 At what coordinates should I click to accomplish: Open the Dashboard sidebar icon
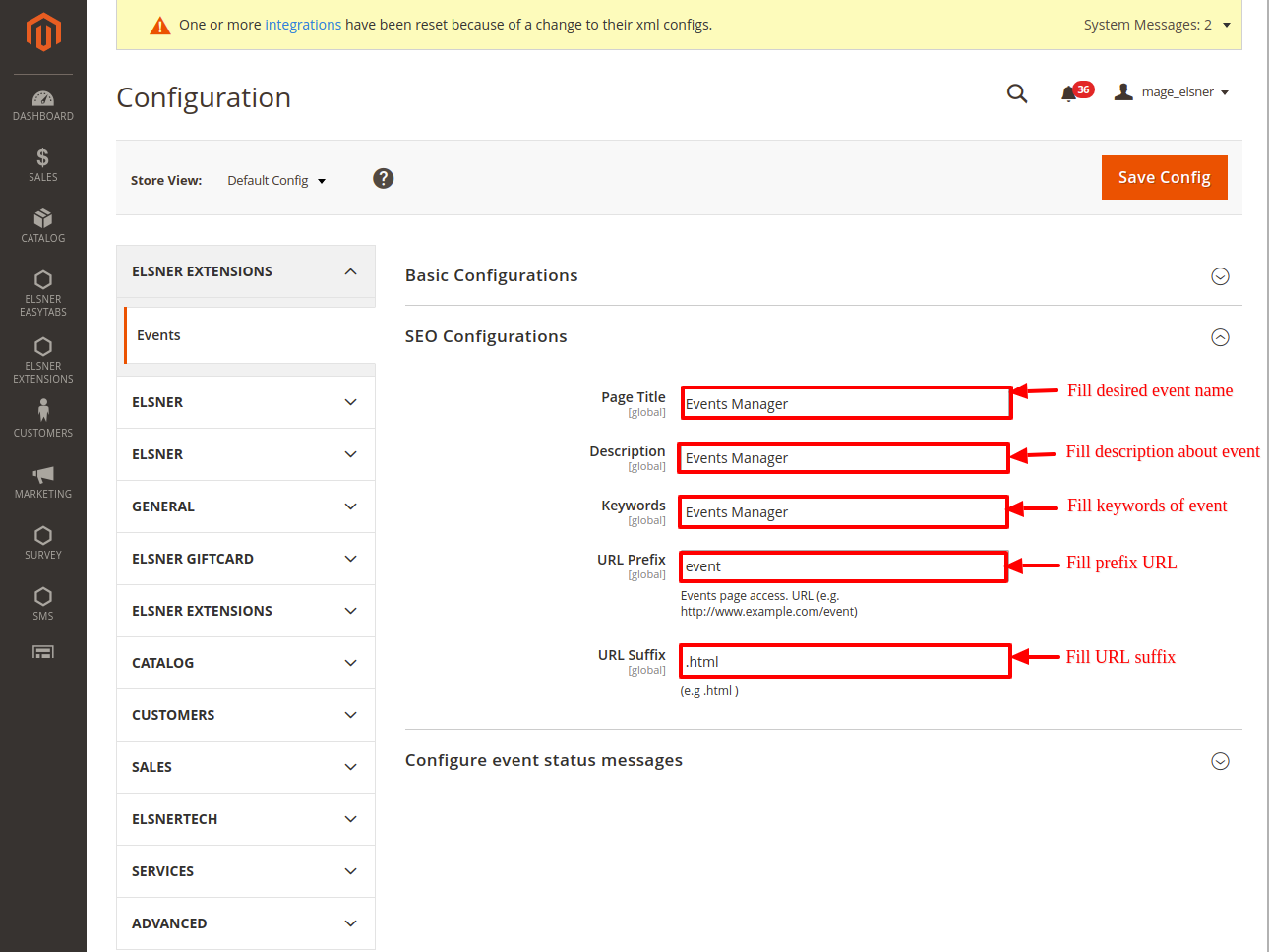(x=42, y=105)
